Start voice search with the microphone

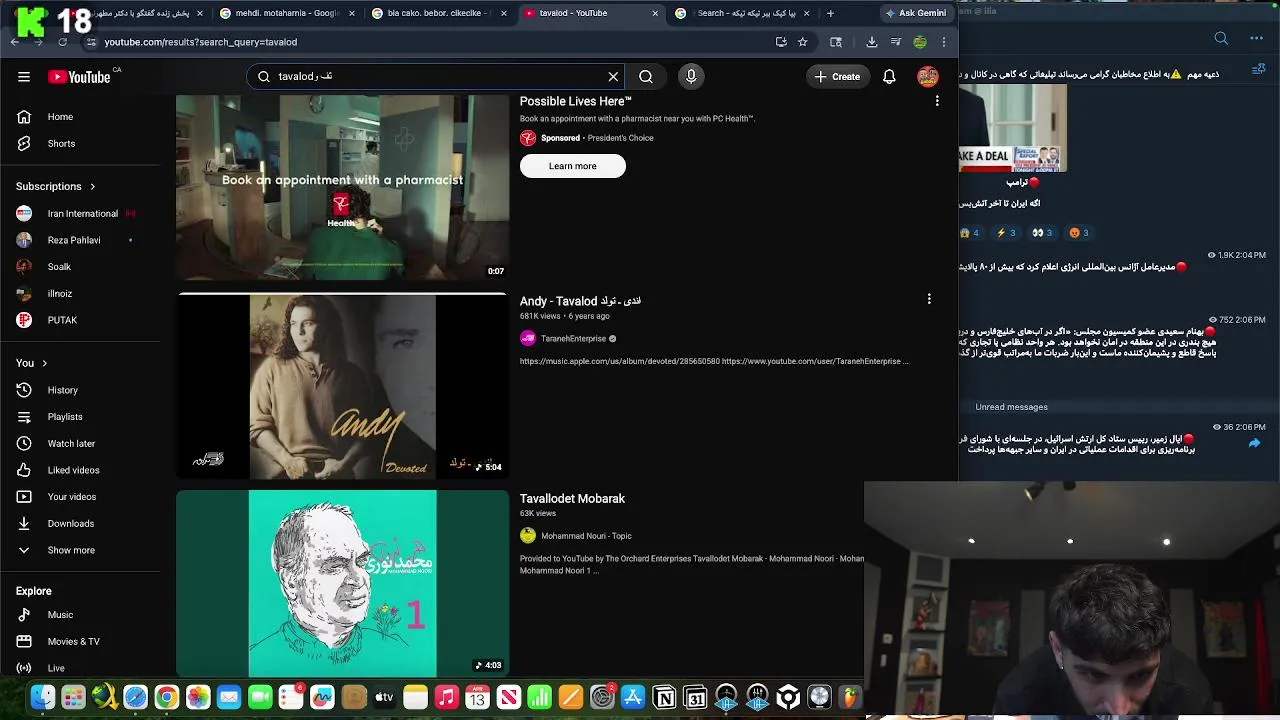tap(691, 76)
